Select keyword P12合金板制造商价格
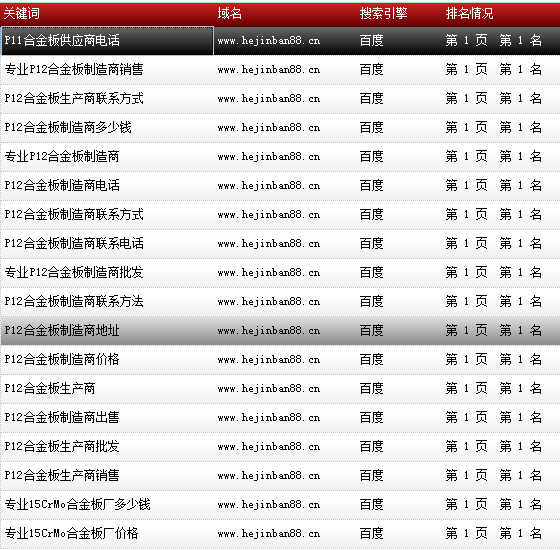The image size is (560, 550). click(x=62, y=359)
